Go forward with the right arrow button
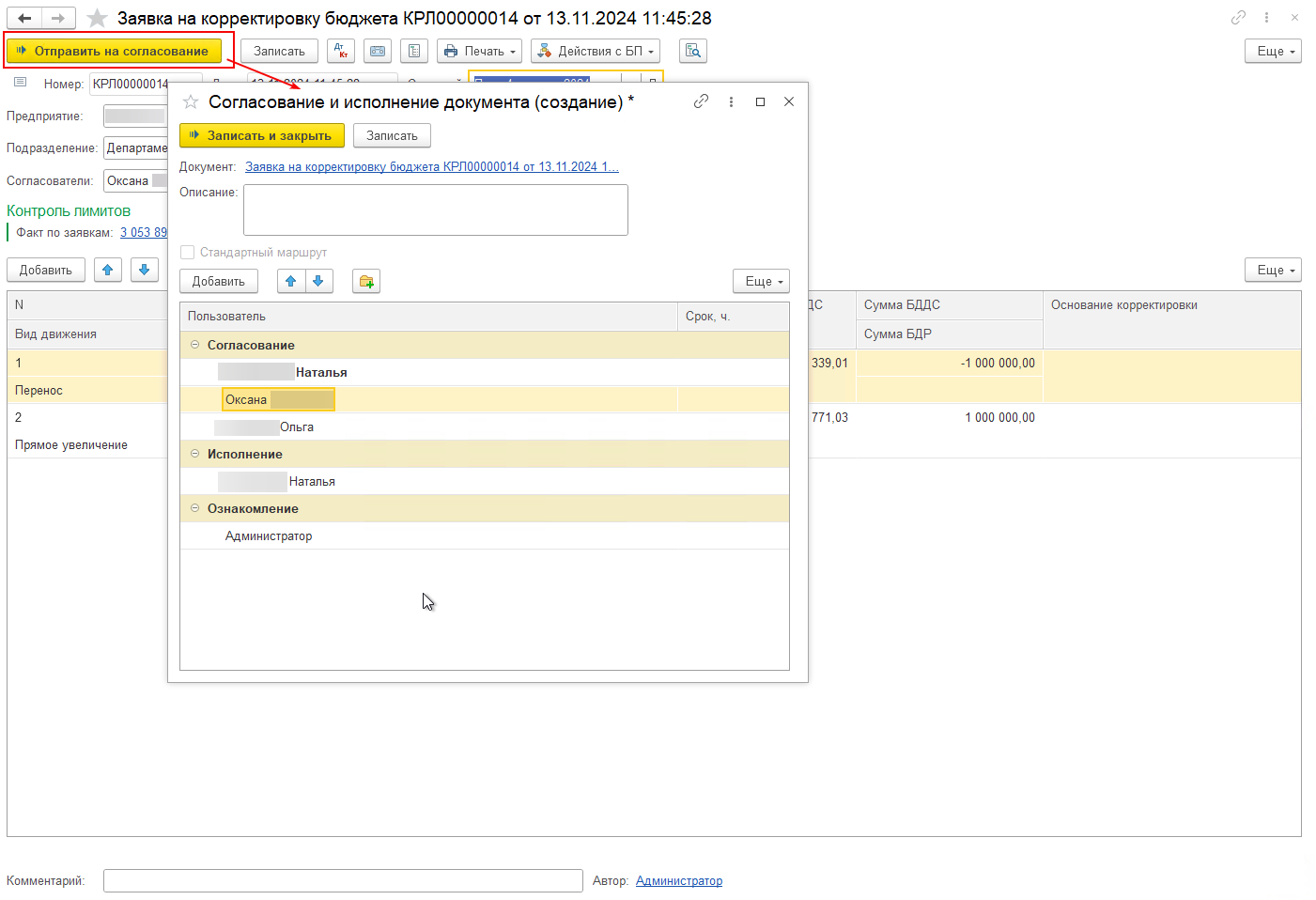Image resolution: width=1316 pixels, height=900 pixels. coord(58,18)
